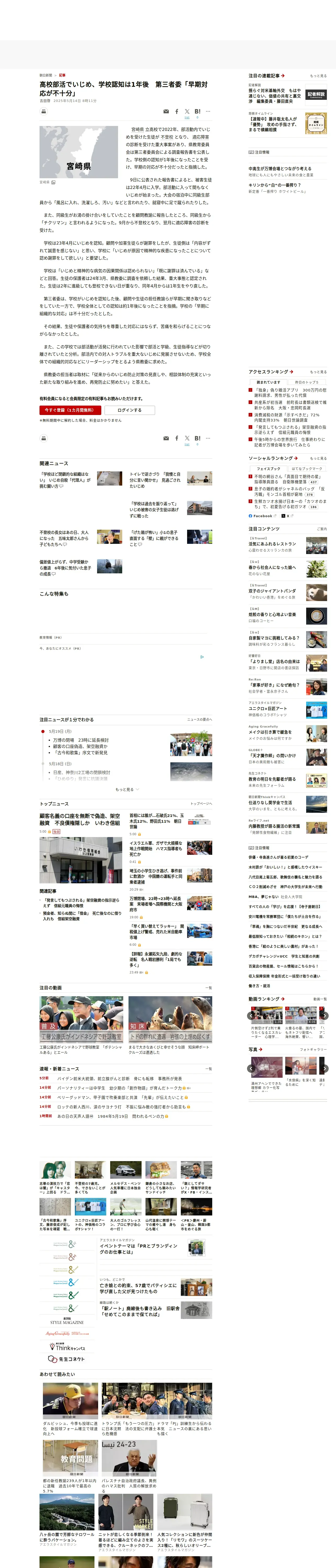Open ranking article 不明の網谷さん
The height and width of the screenshot is (1568, 336).
click(287, 479)
